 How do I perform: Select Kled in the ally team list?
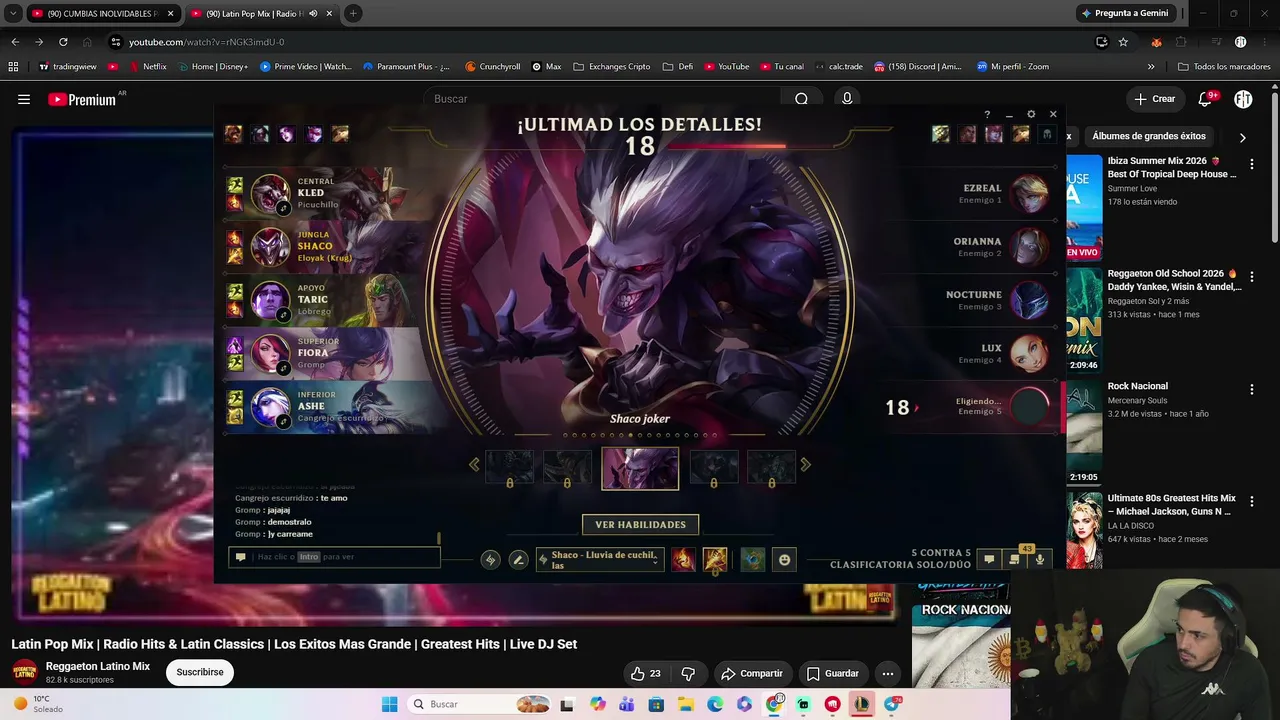click(x=327, y=193)
